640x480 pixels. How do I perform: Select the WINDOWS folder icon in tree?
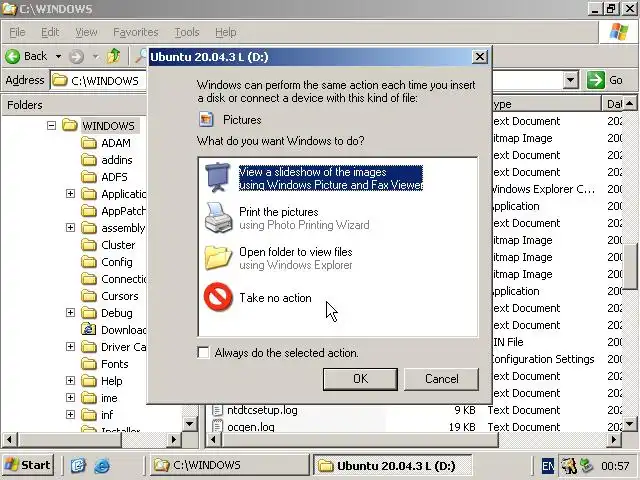70,125
